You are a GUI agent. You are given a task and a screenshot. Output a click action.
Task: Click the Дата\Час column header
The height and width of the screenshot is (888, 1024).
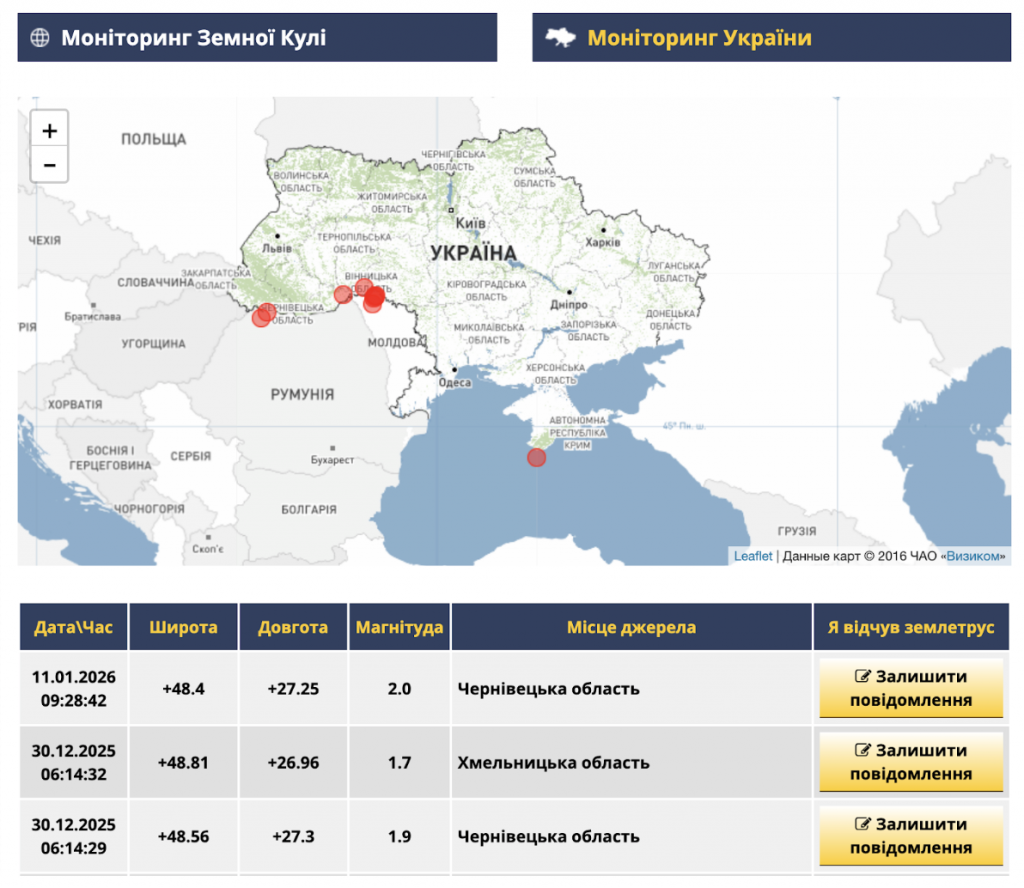pos(73,628)
